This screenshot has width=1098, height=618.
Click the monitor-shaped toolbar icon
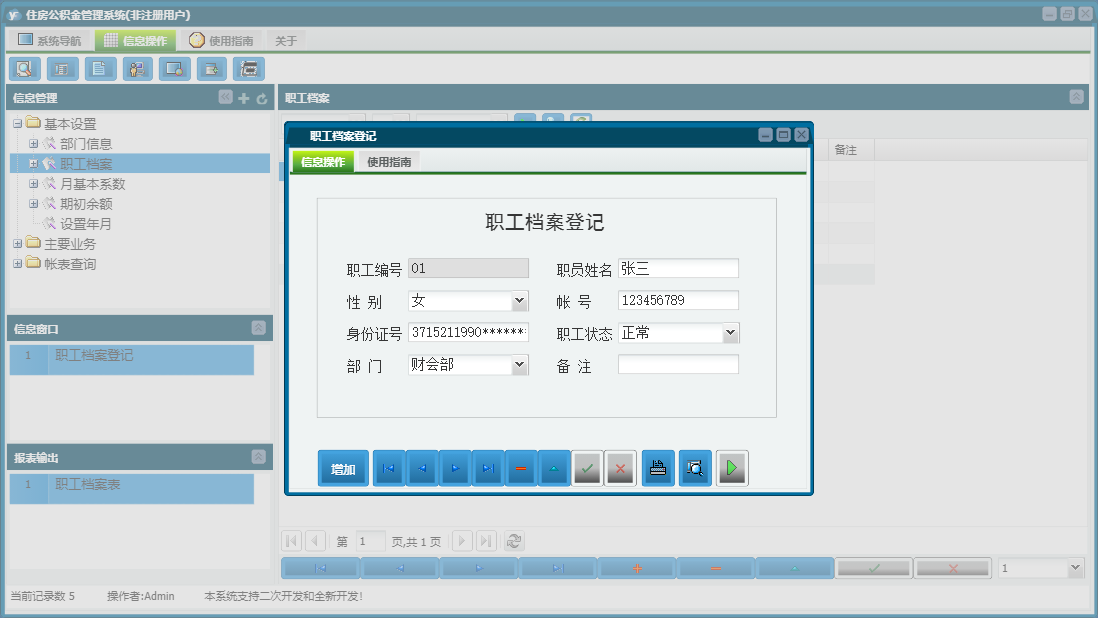(174, 68)
